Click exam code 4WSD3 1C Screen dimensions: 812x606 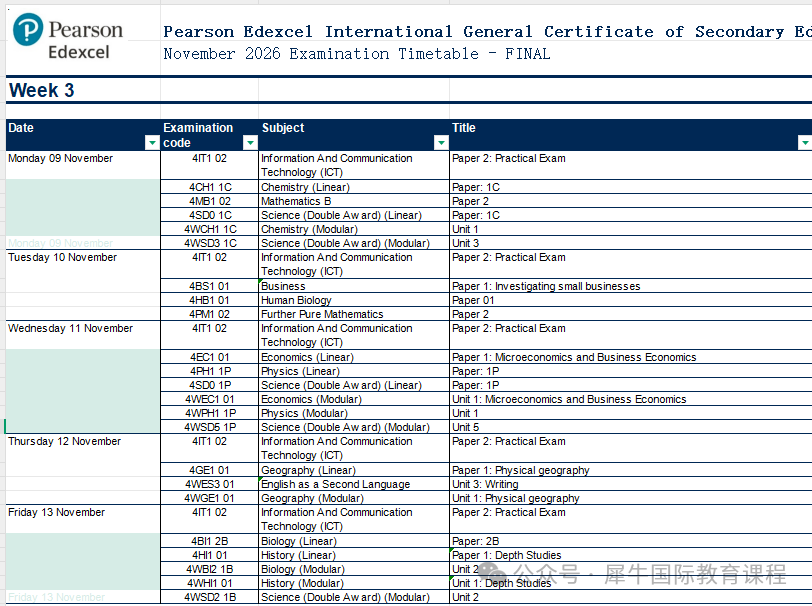click(x=210, y=243)
